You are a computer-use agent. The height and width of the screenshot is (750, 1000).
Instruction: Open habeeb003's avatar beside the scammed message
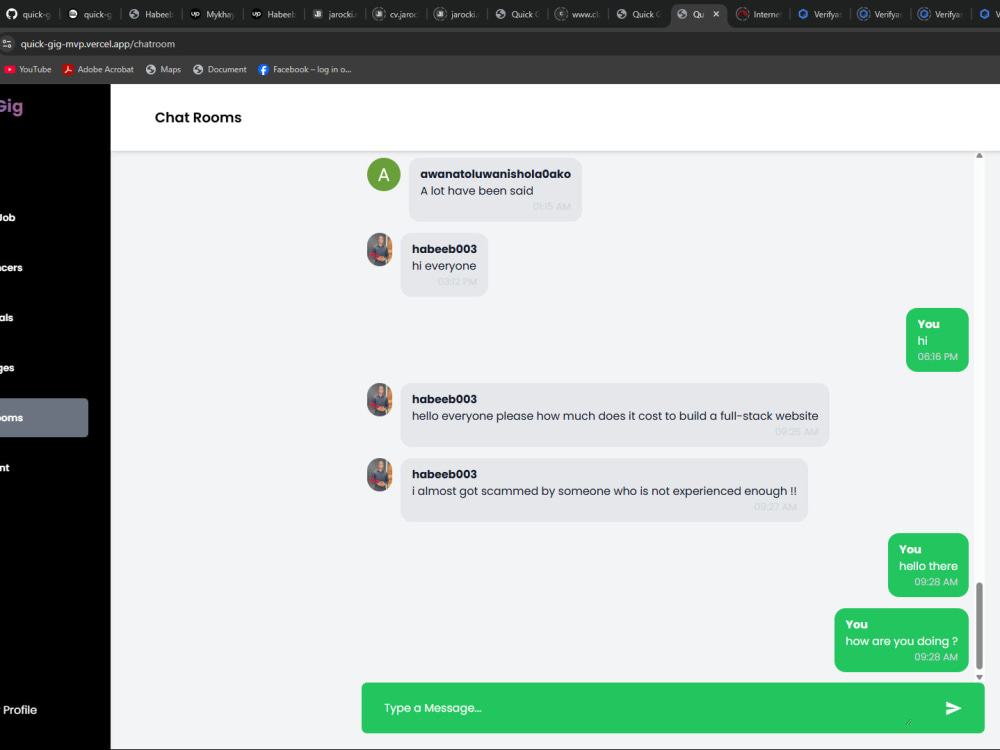(x=379, y=474)
